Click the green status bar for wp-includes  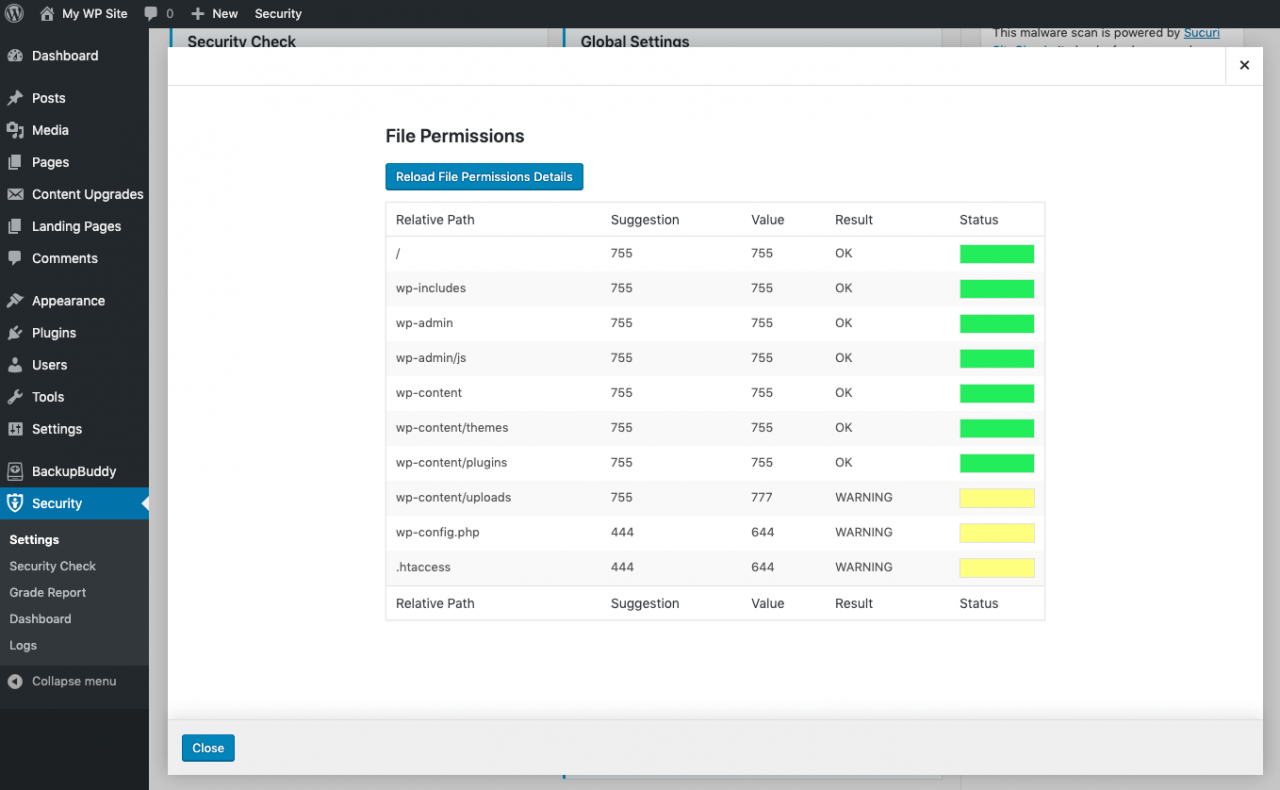tap(996, 289)
